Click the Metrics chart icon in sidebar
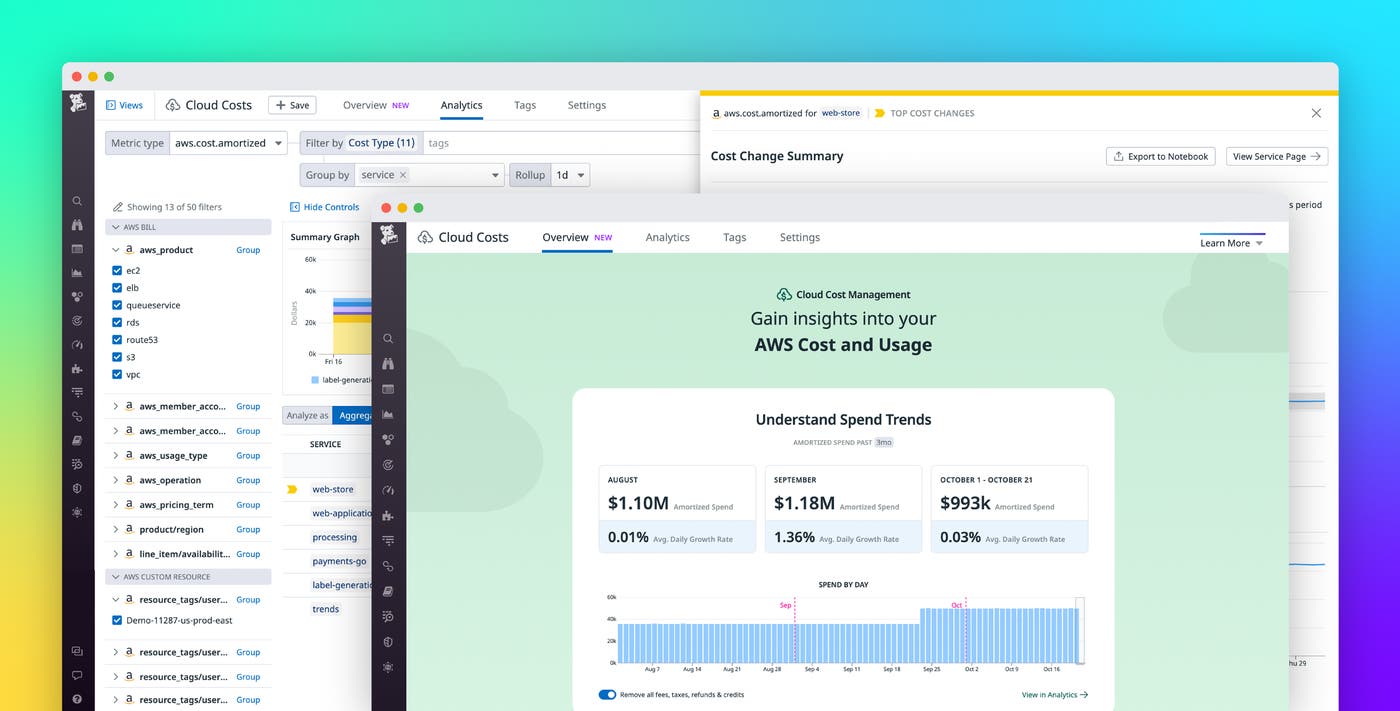1400x711 pixels. [77, 273]
